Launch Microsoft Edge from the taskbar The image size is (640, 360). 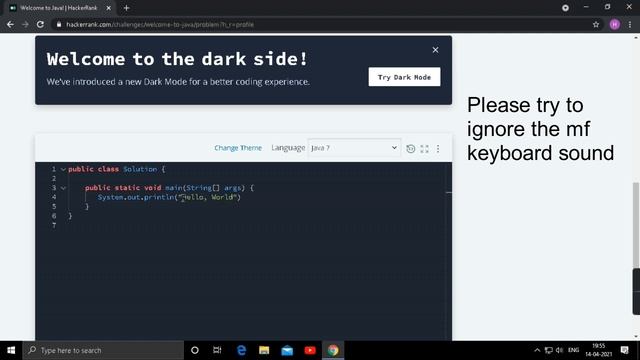point(241,350)
